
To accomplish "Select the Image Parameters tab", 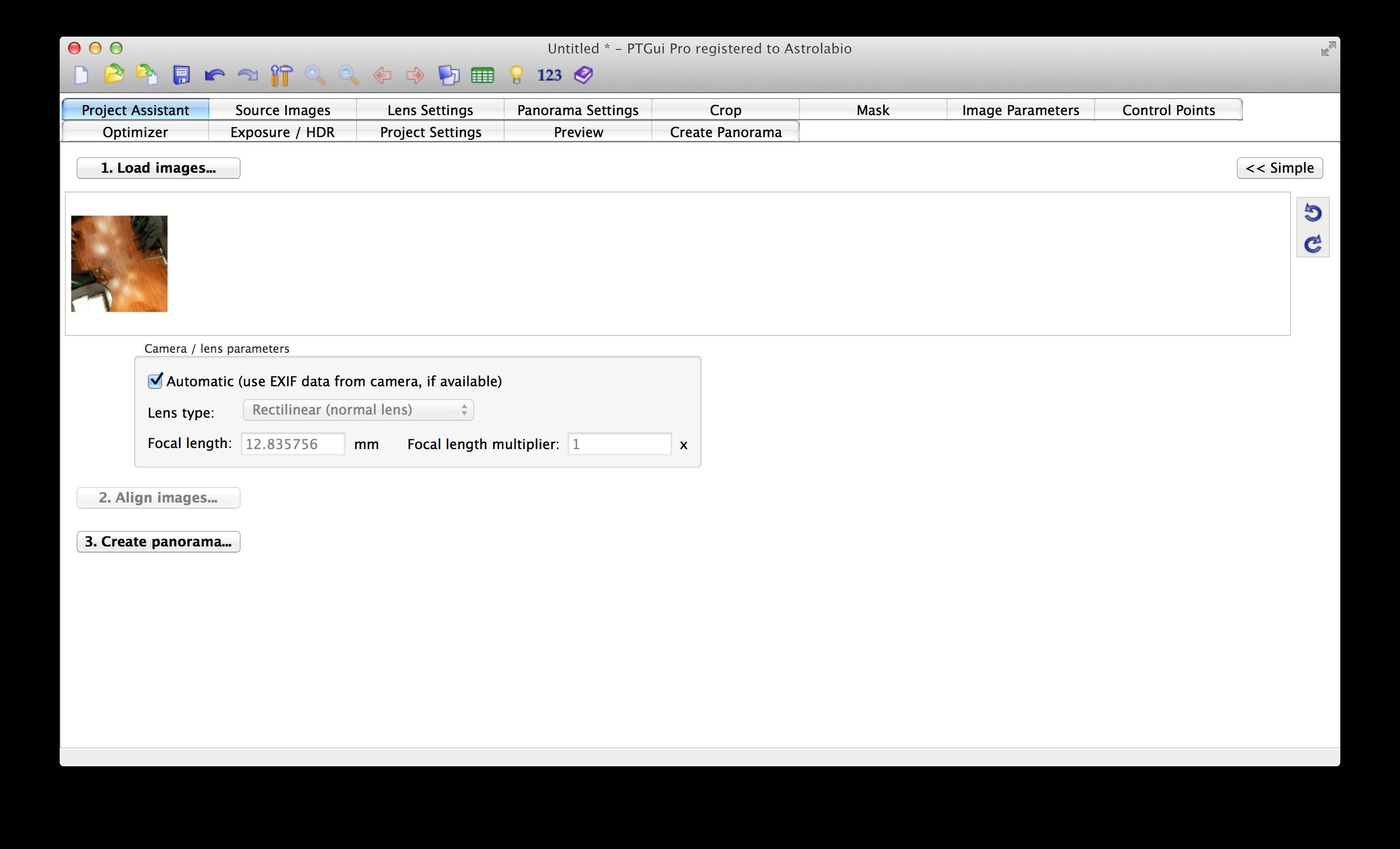I will click(1020, 109).
